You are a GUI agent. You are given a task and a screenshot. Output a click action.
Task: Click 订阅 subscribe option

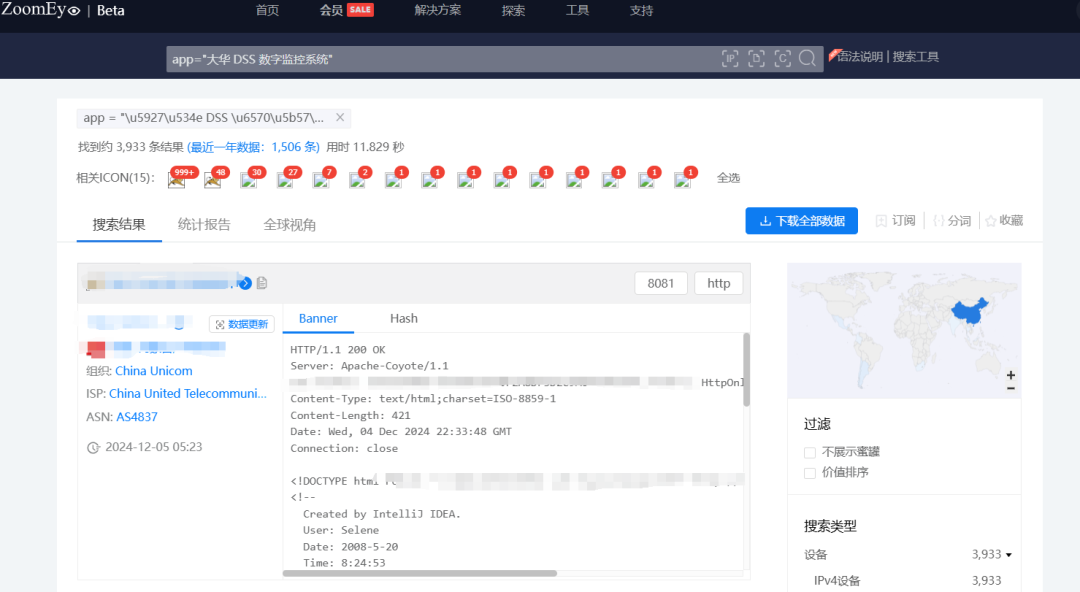pos(895,221)
